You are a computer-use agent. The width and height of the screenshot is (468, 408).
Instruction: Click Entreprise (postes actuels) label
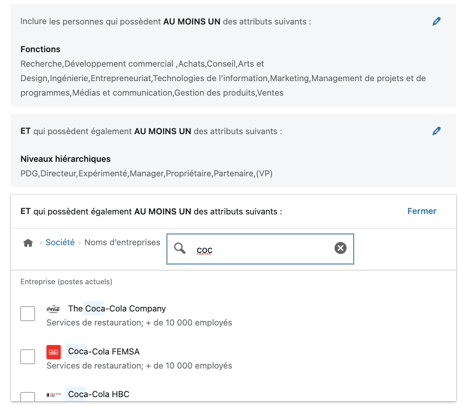[x=66, y=282]
